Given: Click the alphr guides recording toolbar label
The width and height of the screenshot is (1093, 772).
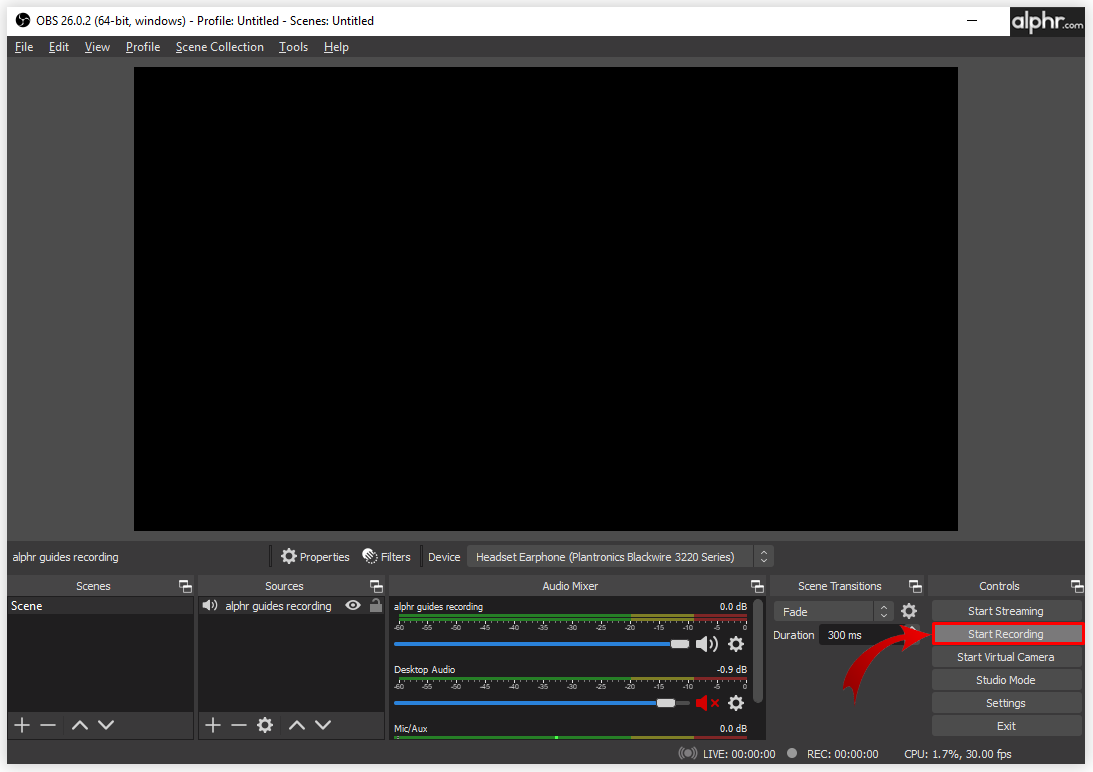Looking at the screenshot, I should pos(66,557).
